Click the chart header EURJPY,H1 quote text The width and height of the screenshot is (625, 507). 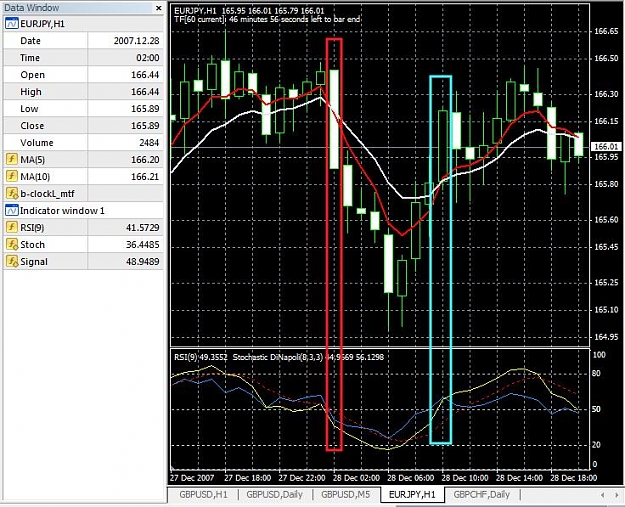click(x=249, y=11)
